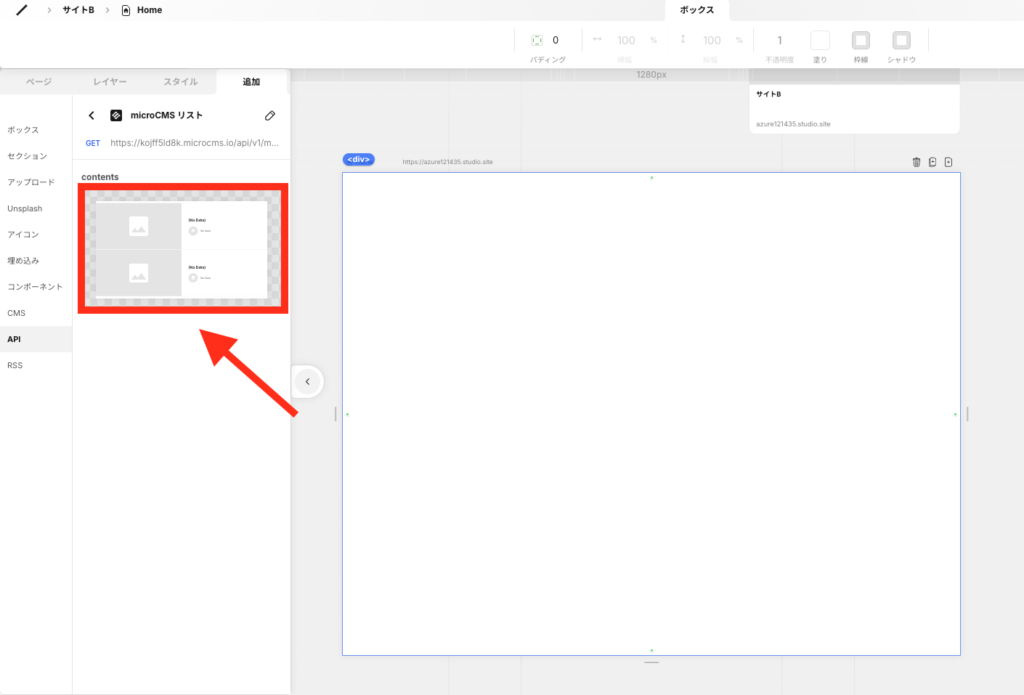Click the back arrow beside microCMS リスト
Image resolution: width=1024 pixels, height=695 pixels.
click(92, 116)
